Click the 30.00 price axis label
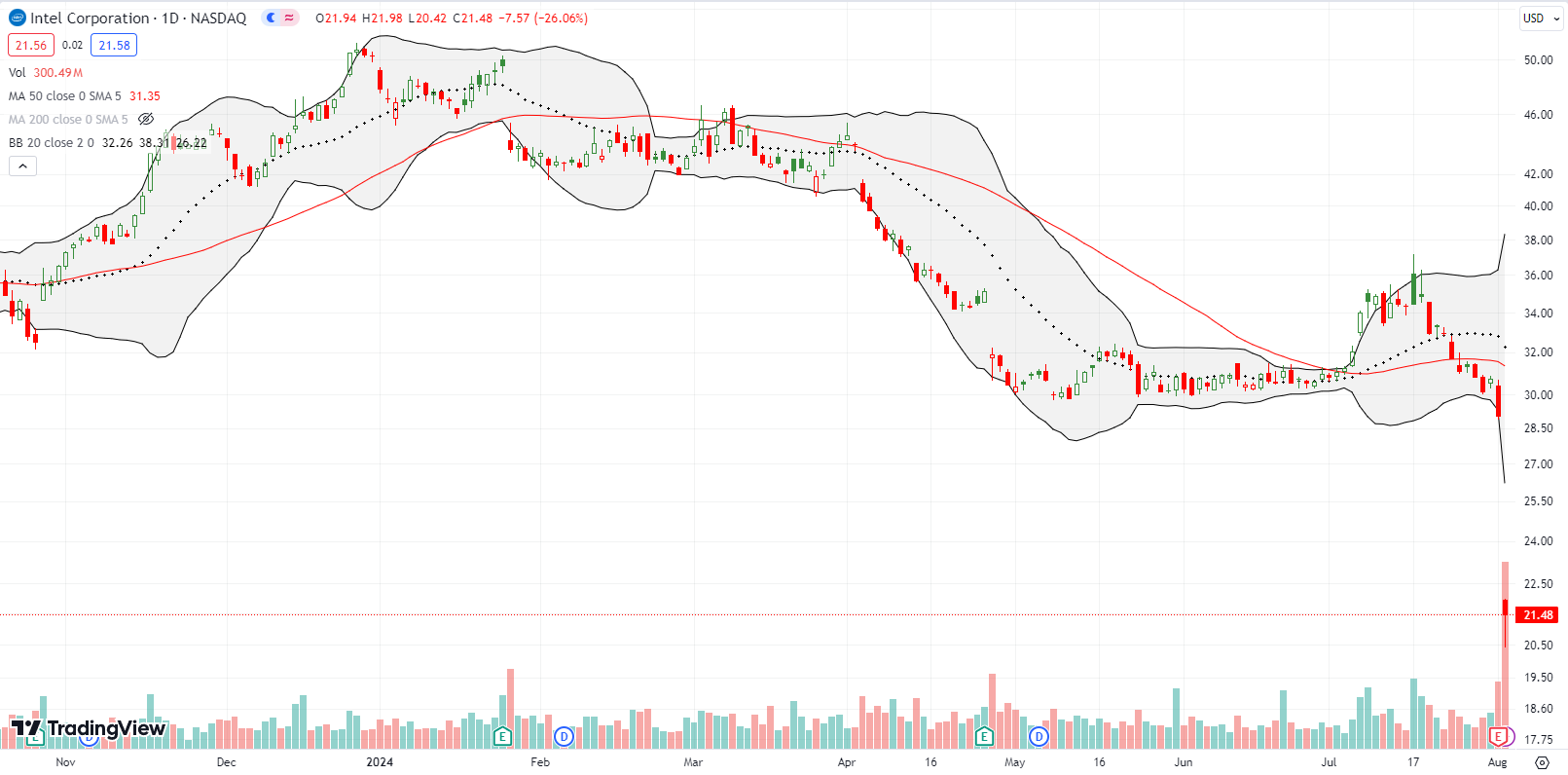 1538,394
